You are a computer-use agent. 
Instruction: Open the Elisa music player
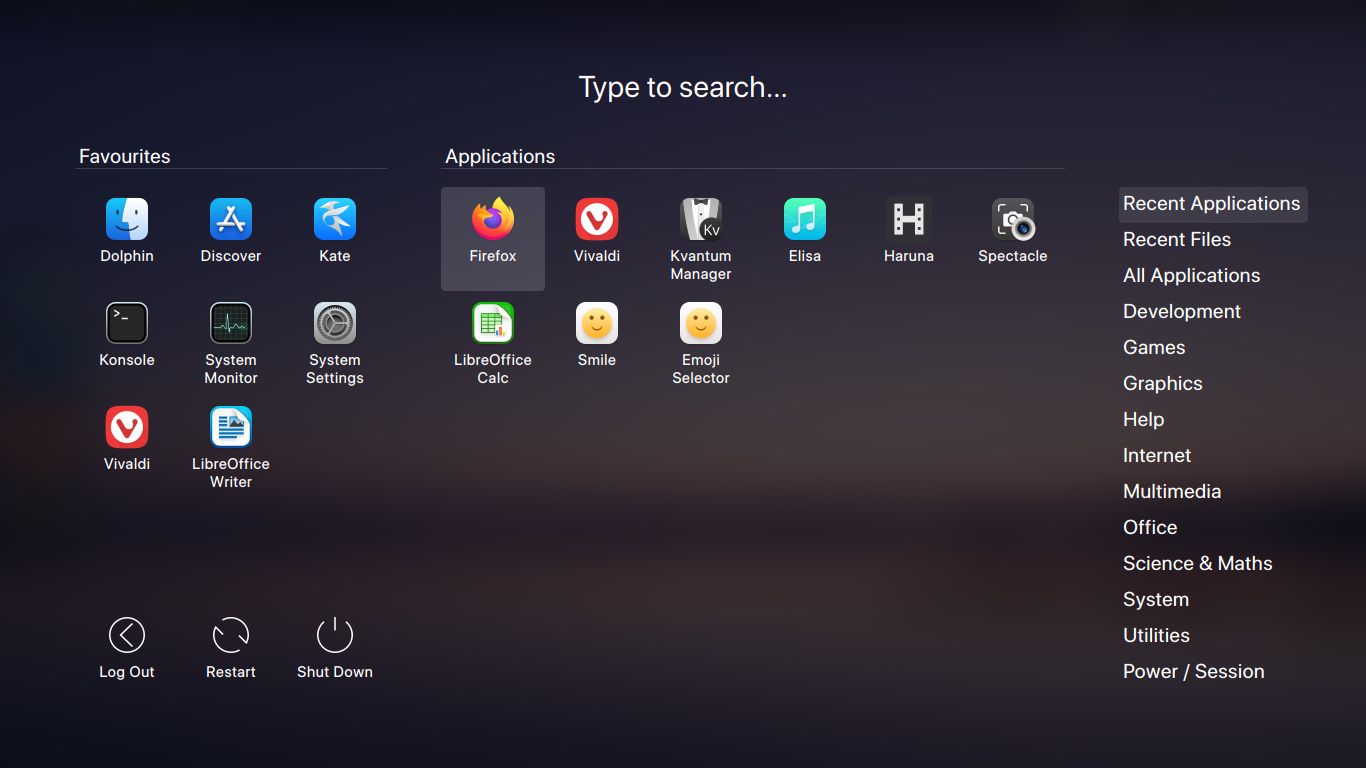[x=804, y=228]
